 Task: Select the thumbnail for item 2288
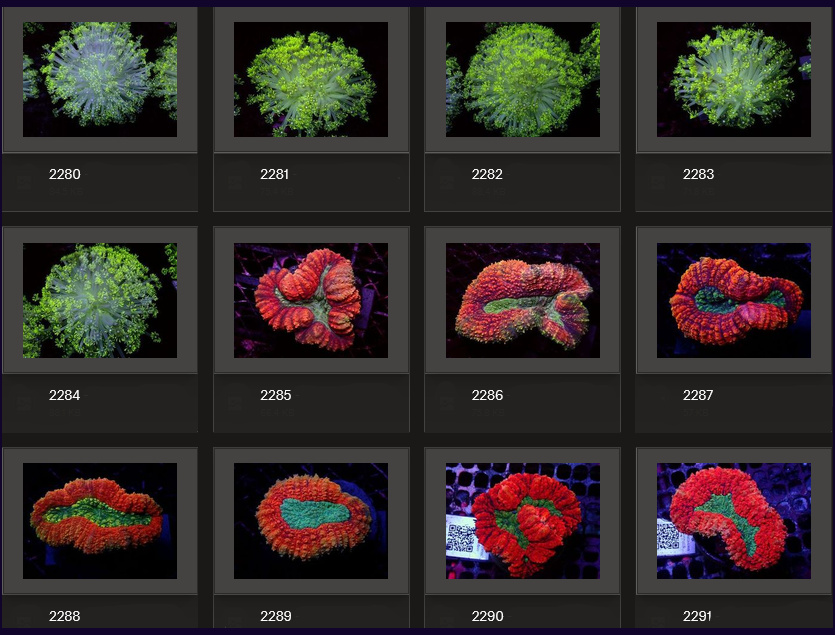pyautogui.click(x=100, y=521)
